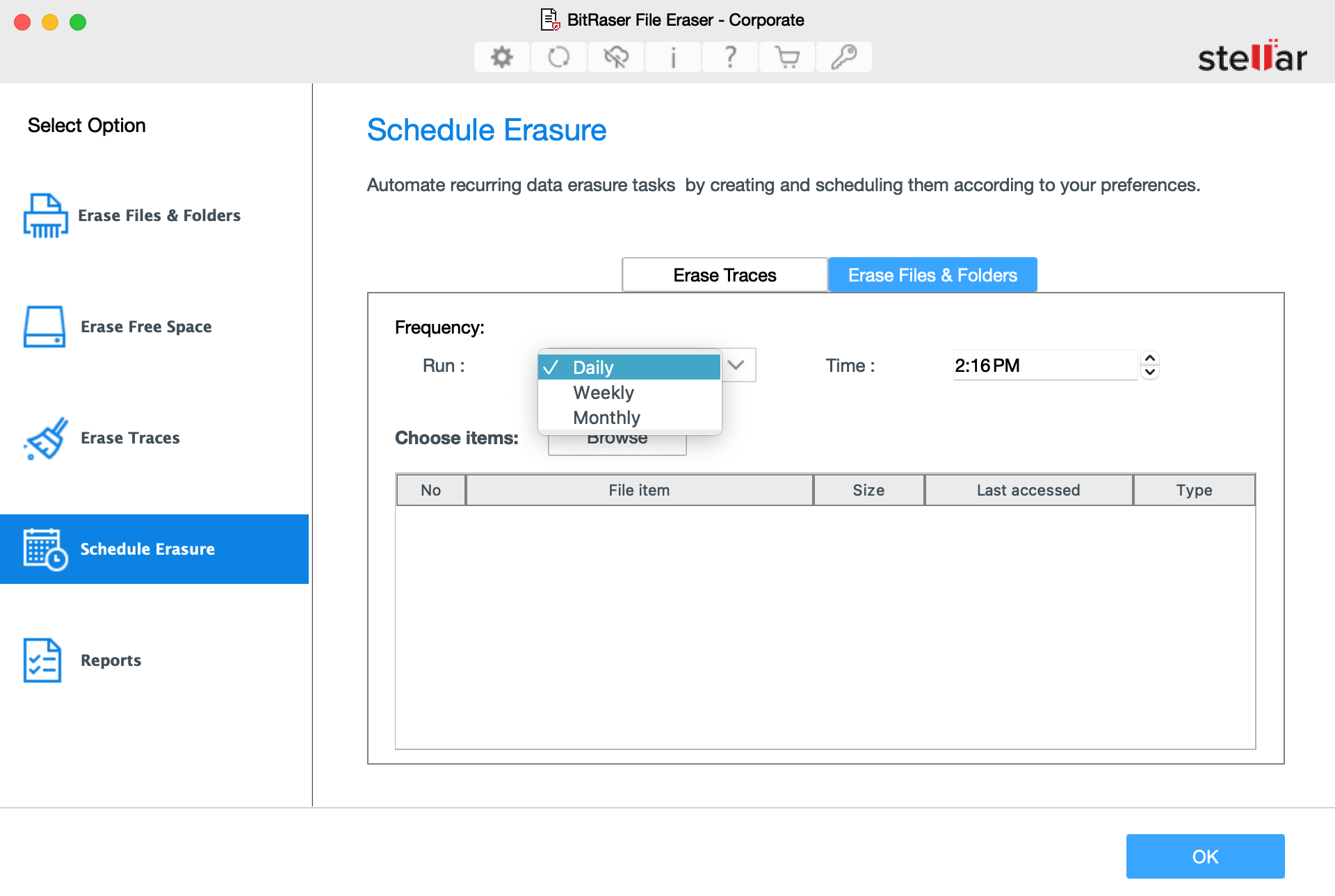Select Erase Traces sidebar option
The width and height of the screenshot is (1335, 896).
[x=154, y=438]
